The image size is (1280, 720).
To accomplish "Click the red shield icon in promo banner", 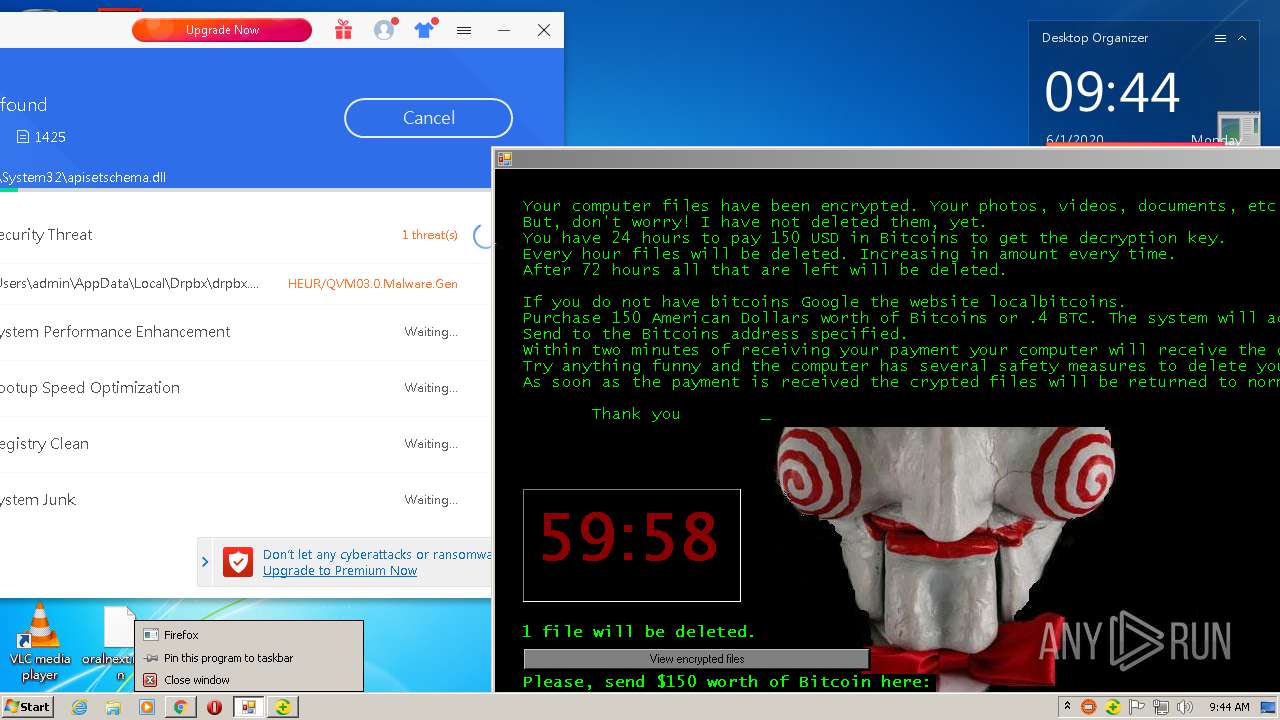I will tap(238, 562).
